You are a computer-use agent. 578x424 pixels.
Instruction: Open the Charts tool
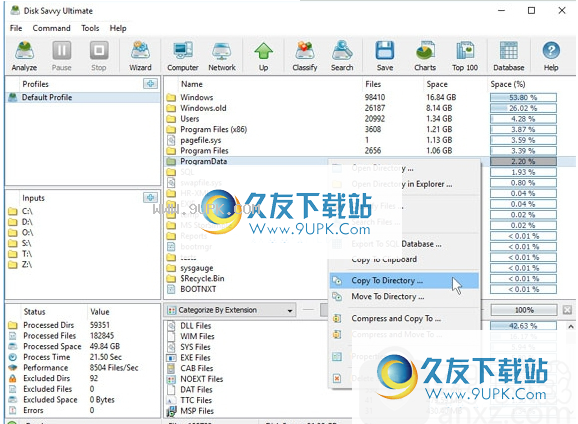425,56
